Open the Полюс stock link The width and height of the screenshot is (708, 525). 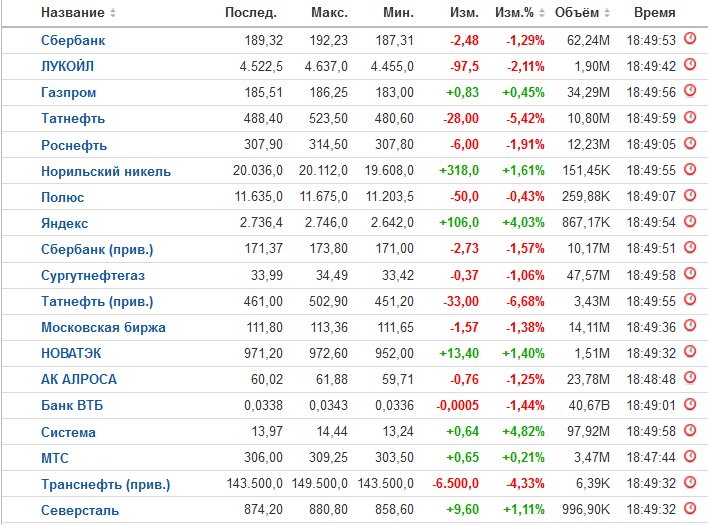tap(63, 197)
